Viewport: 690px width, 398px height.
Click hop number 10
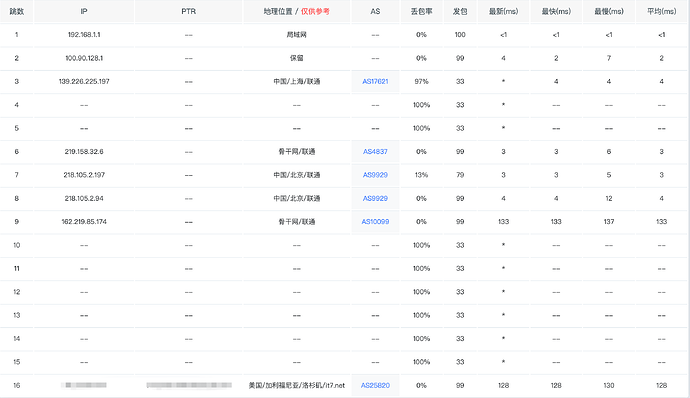tap(17, 245)
